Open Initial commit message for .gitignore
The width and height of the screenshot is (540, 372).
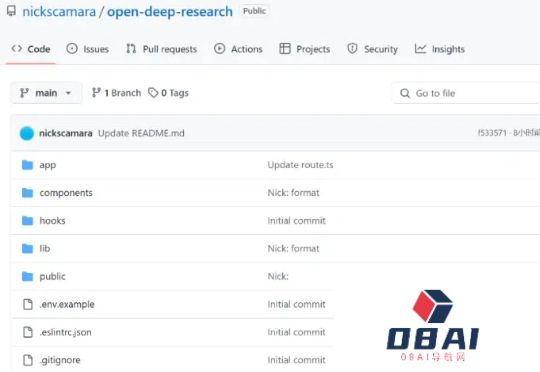[296, 360]
